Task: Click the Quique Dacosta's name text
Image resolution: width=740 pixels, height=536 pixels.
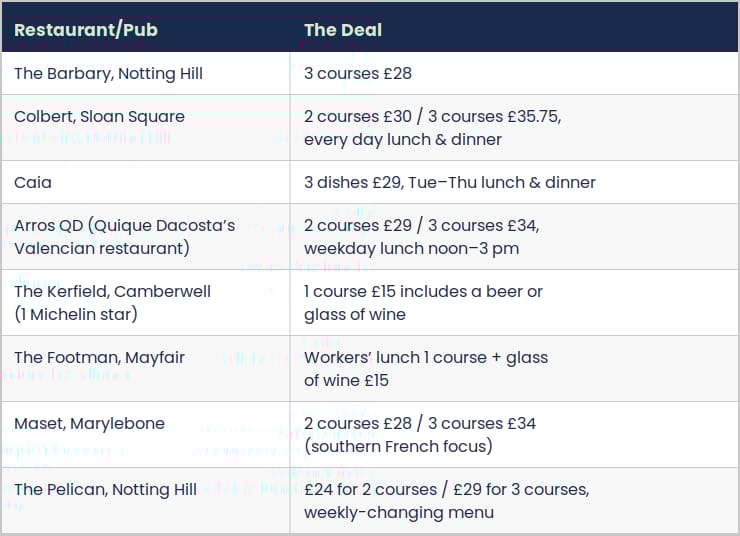Action: [x=164, y=226]
